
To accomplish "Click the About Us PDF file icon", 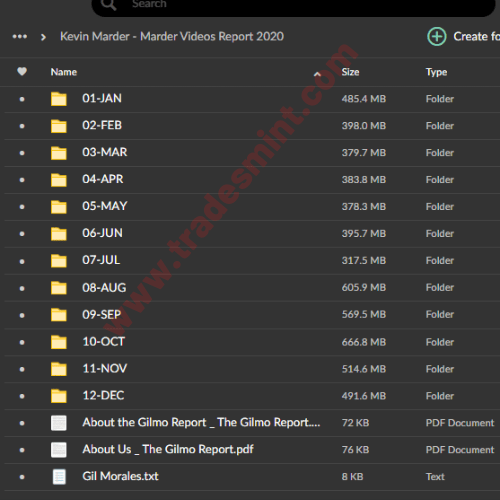I will 59,450.
